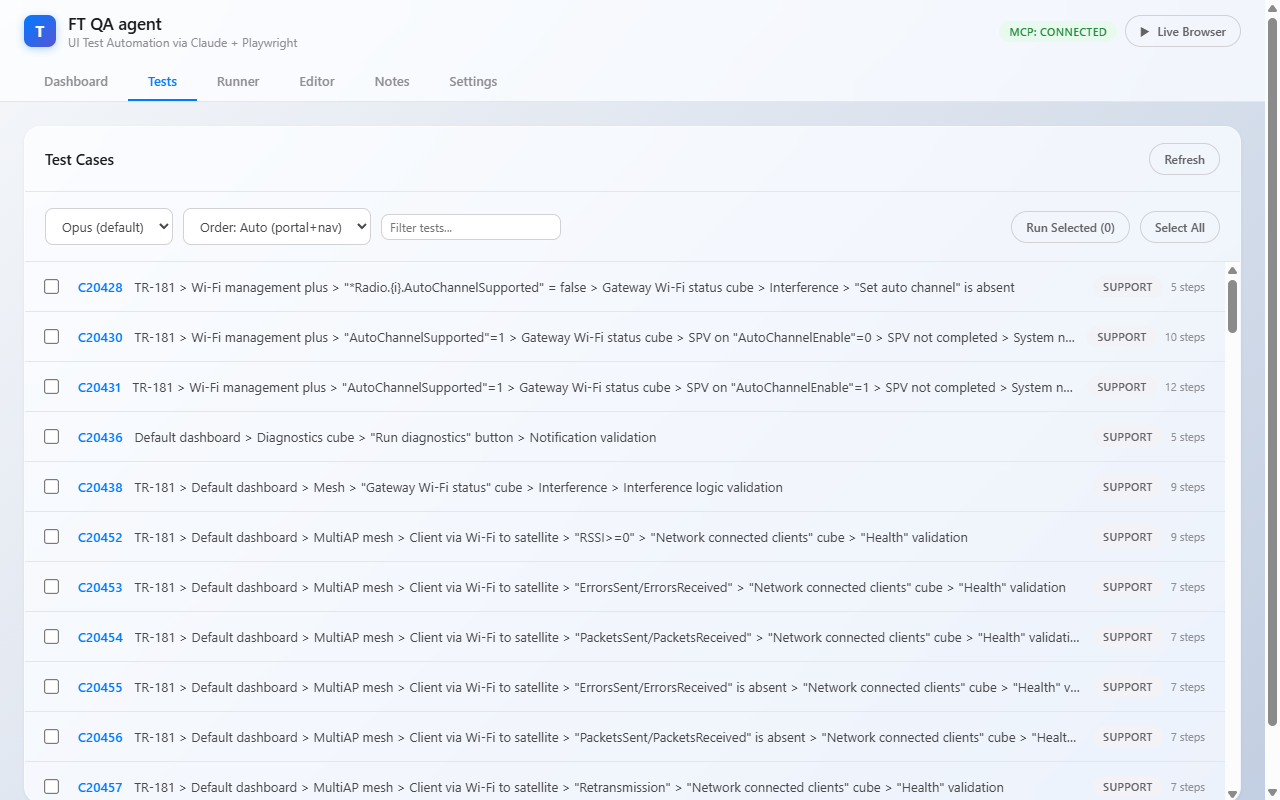Click the test list scroll down arrow
This screenshot has height=800, width=1280.
pos(1232,794)
